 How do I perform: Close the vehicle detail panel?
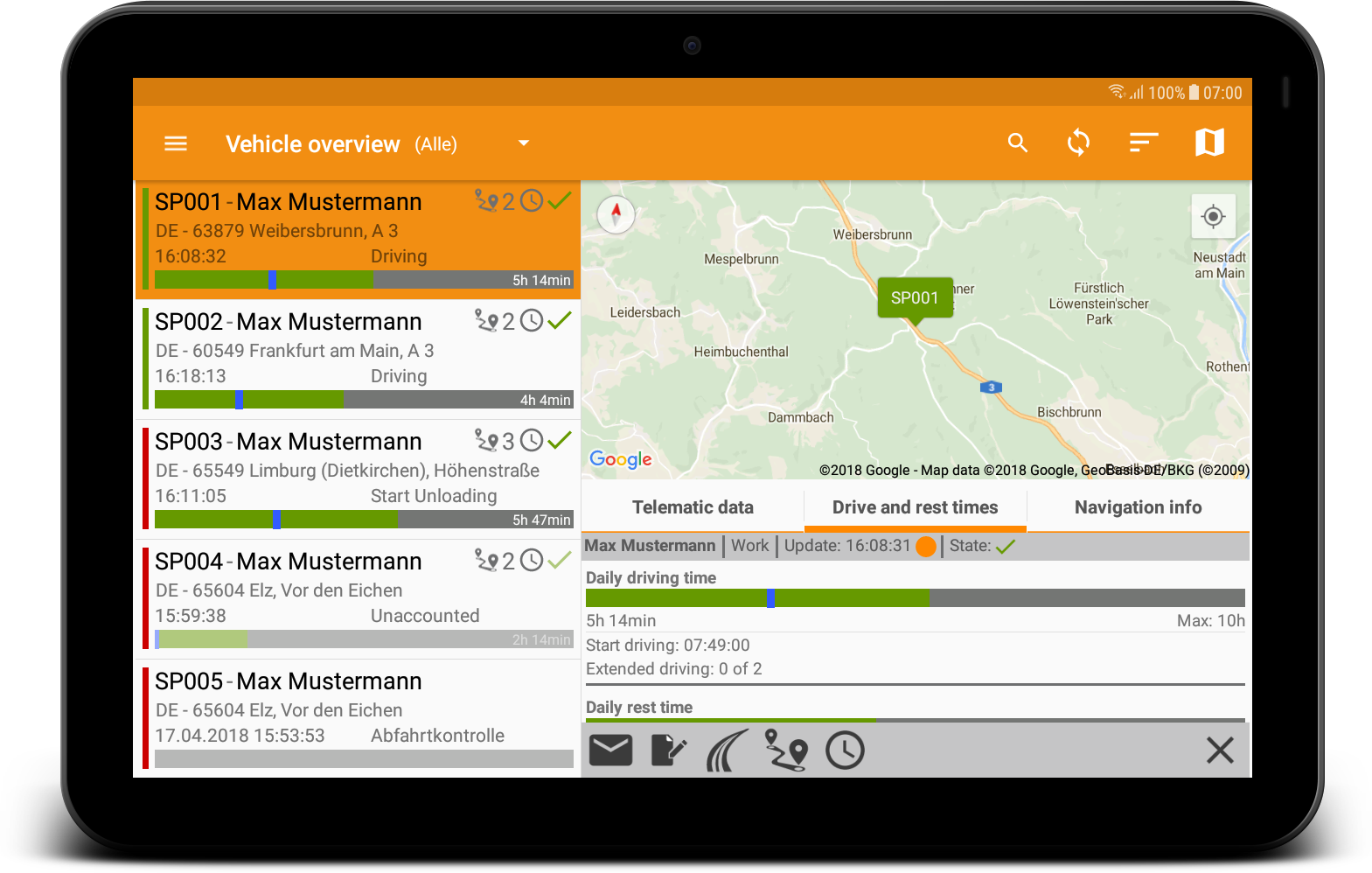point(1220,750)
